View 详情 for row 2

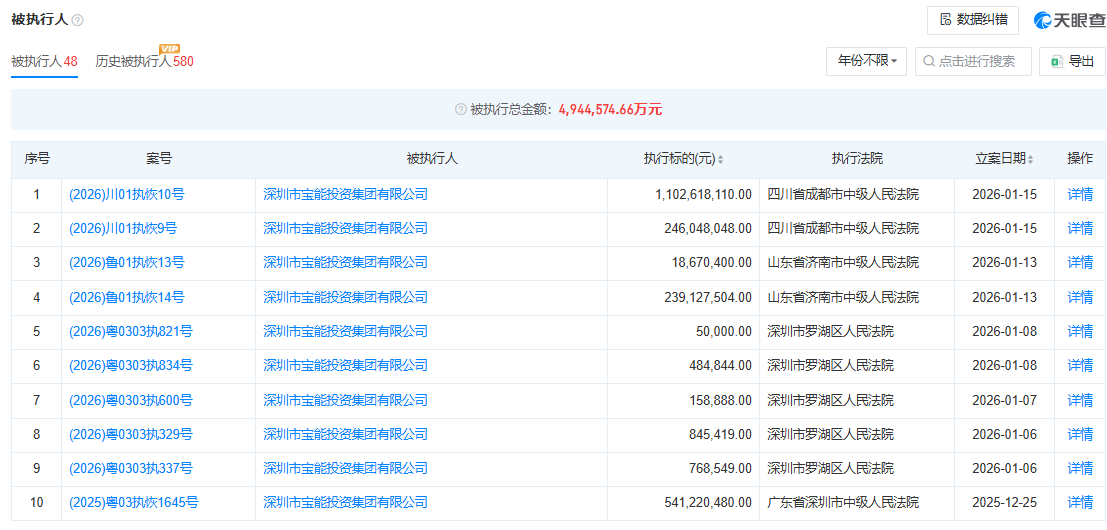1080,228
